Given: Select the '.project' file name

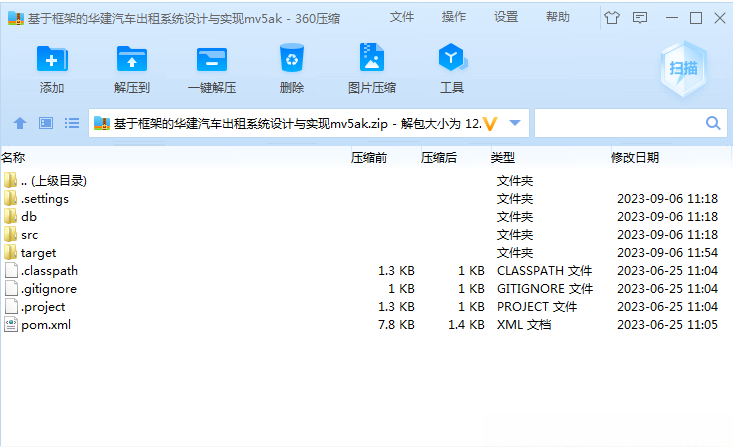Looking at the screenshot, I should coord(43,307).
